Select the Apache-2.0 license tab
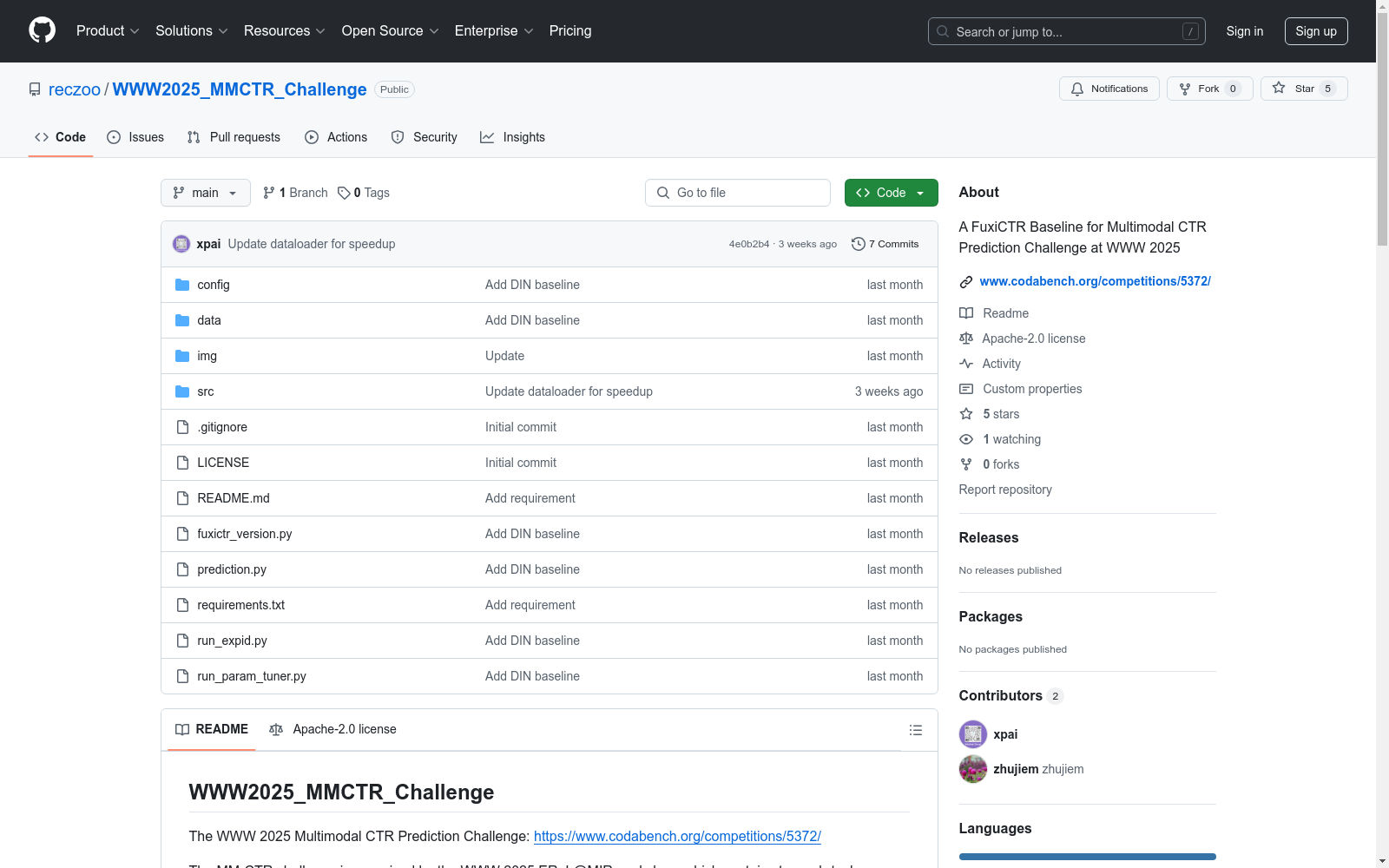Screen dimensions: 1389x868 point(333,730)
